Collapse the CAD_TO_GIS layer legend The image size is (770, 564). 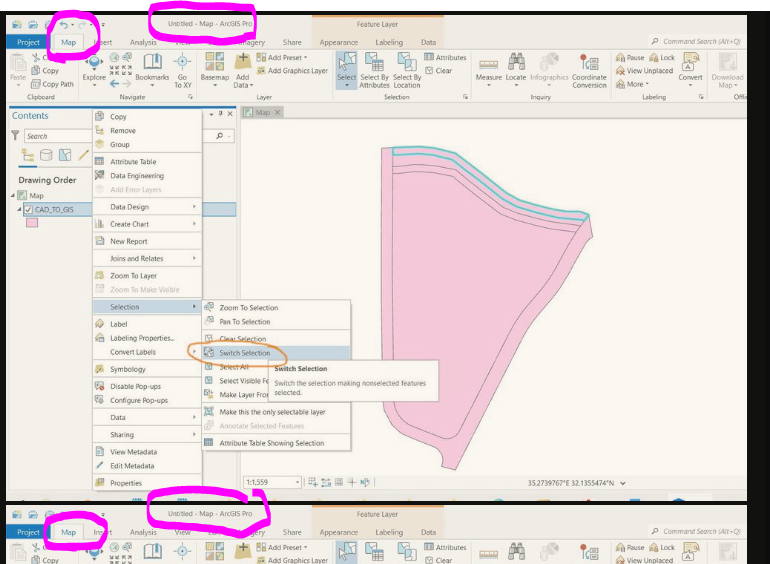click(19, 210)
